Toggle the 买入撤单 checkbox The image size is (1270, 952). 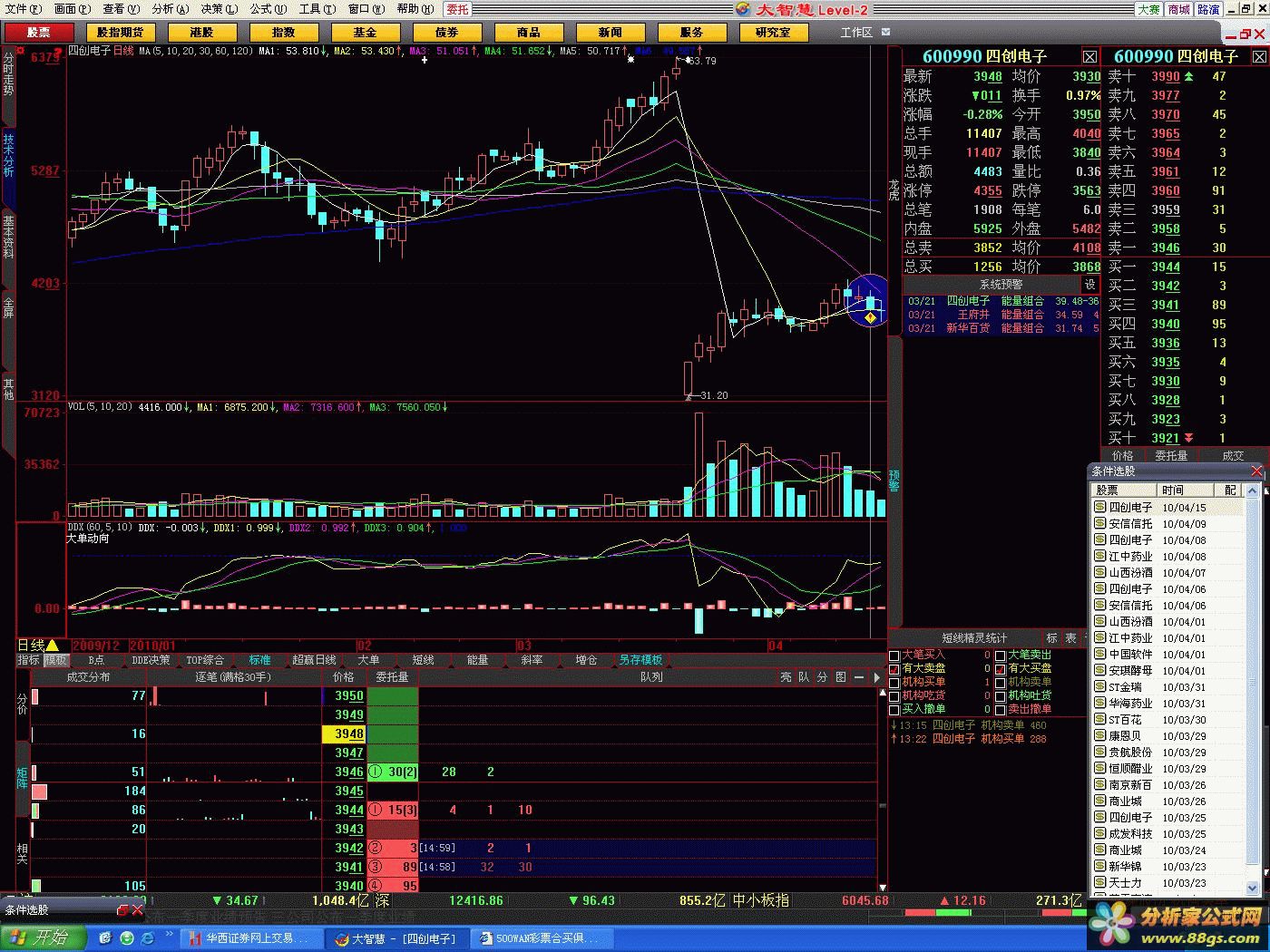click(x=895, y=710)
